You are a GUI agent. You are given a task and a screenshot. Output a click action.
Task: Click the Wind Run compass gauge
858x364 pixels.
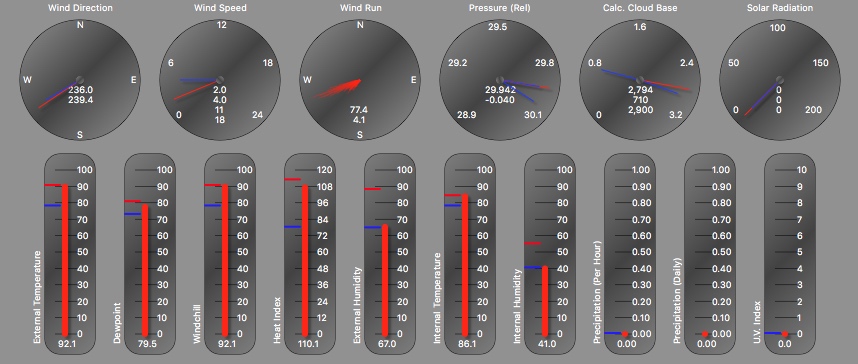click(360, 79)
